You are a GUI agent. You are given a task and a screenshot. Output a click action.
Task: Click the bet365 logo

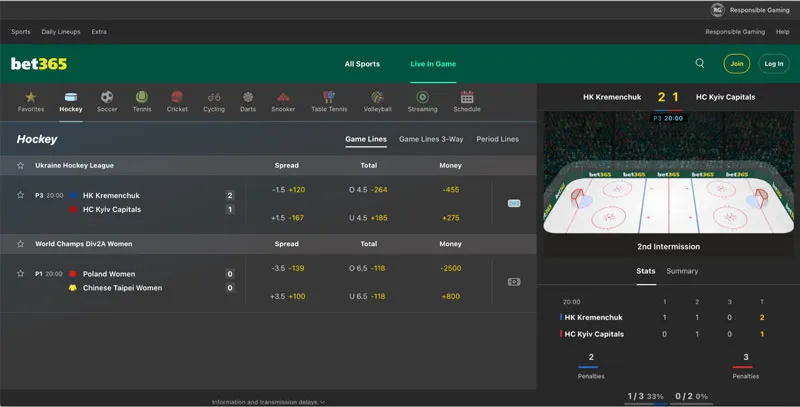pos(39,64)
